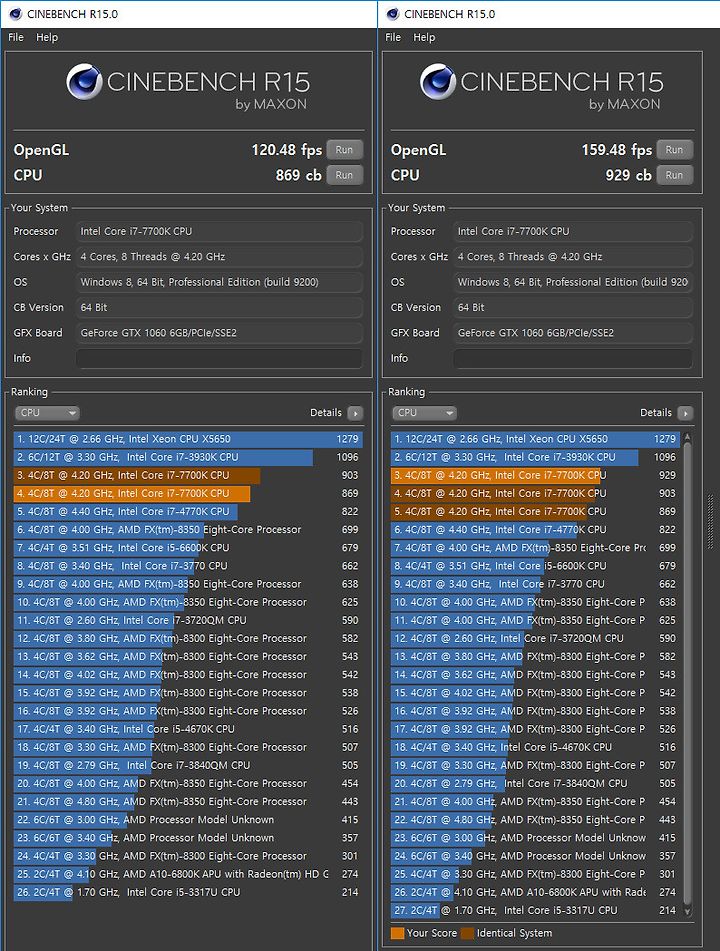
Task: Click Cinebench R15 logo in left window
Action: point(188,87)
